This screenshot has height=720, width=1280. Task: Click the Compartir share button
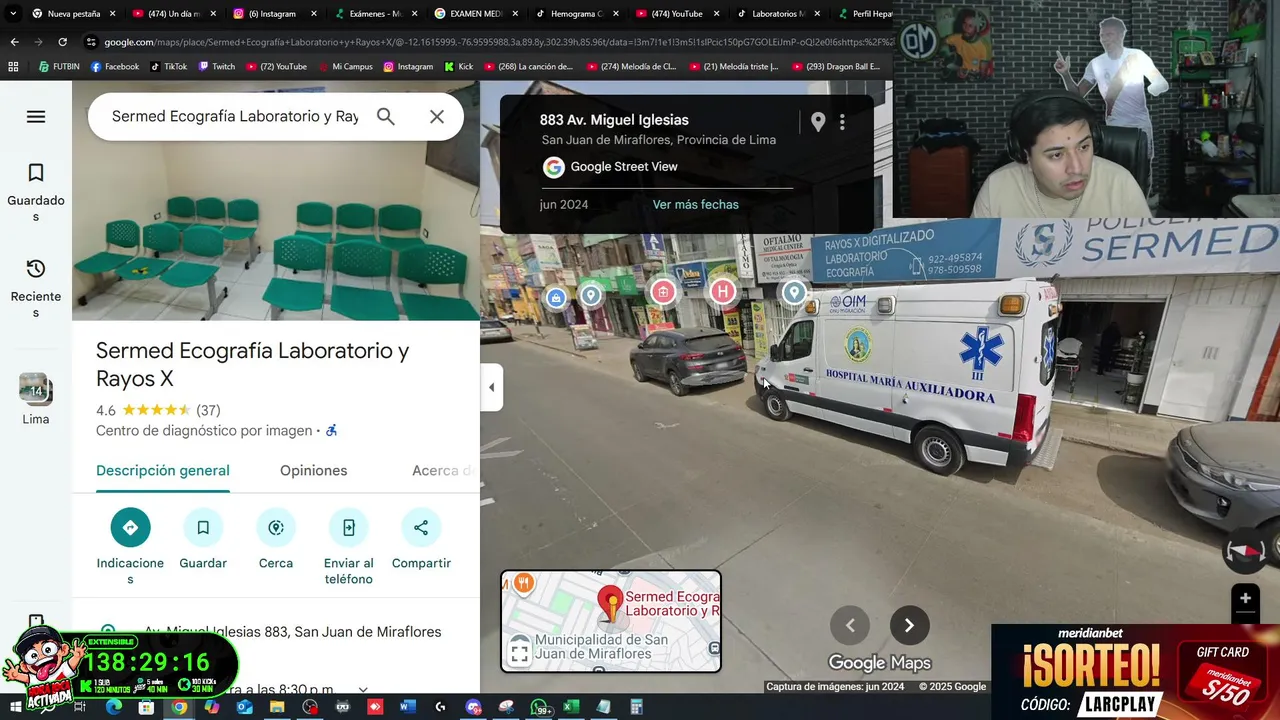point(421,540)
